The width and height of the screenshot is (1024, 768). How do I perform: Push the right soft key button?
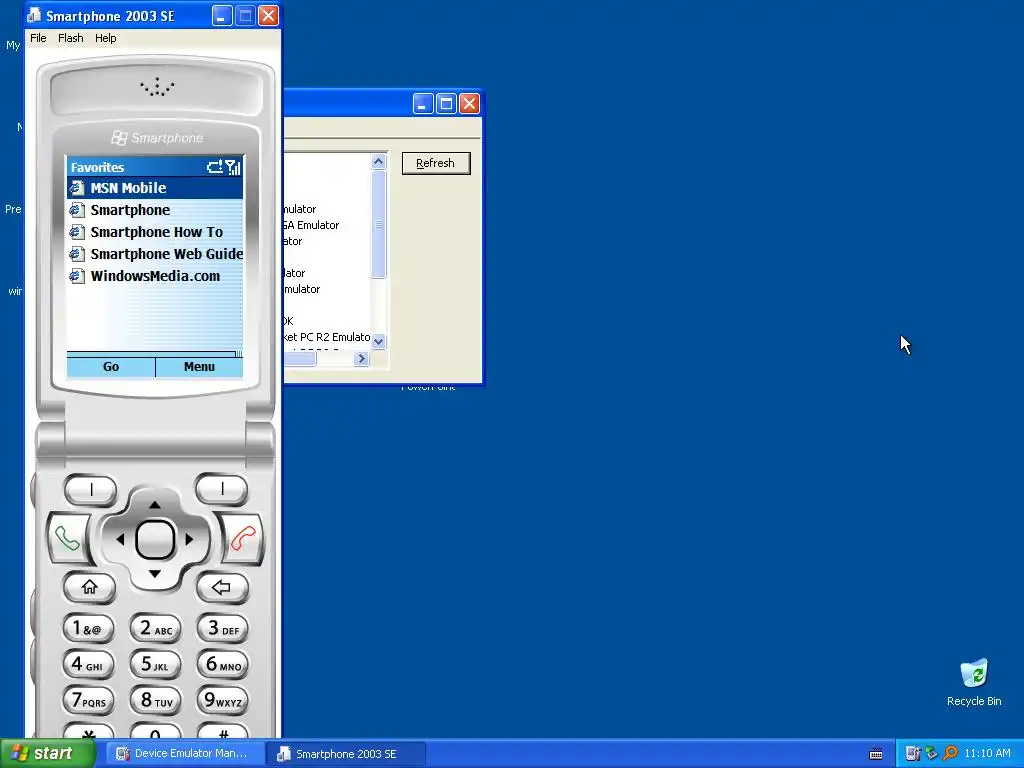(221, 489)
